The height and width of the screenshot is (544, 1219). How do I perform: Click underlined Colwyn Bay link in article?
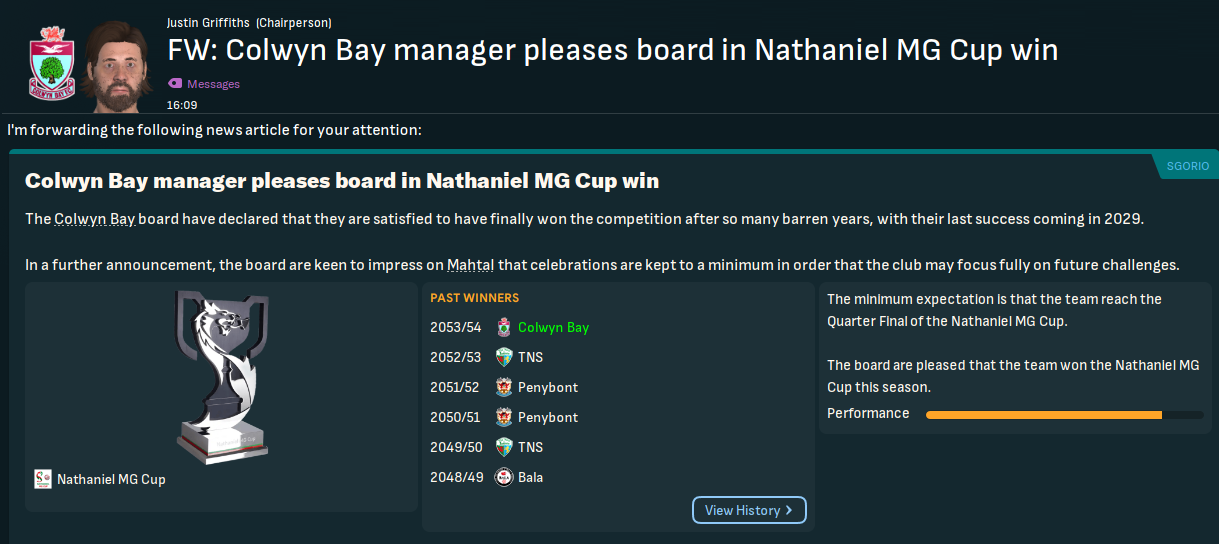click(x=95, y=219)
